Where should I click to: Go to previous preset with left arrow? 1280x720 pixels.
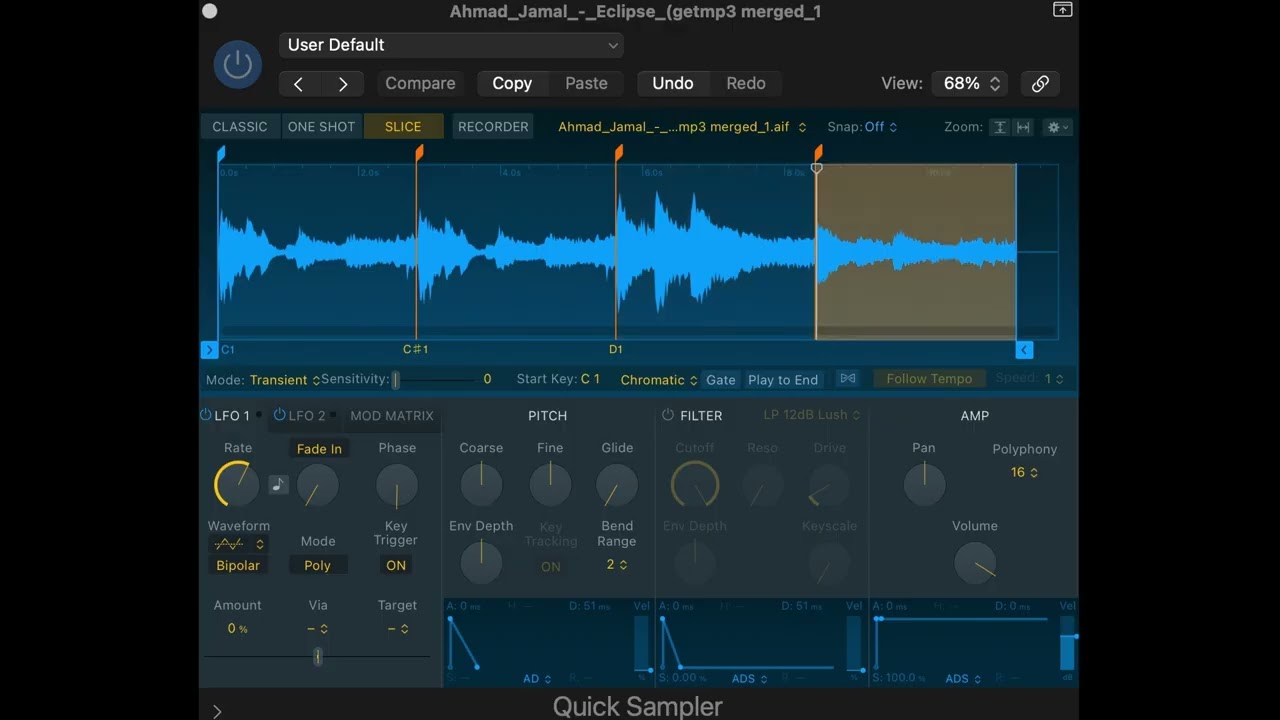(298, 84)
